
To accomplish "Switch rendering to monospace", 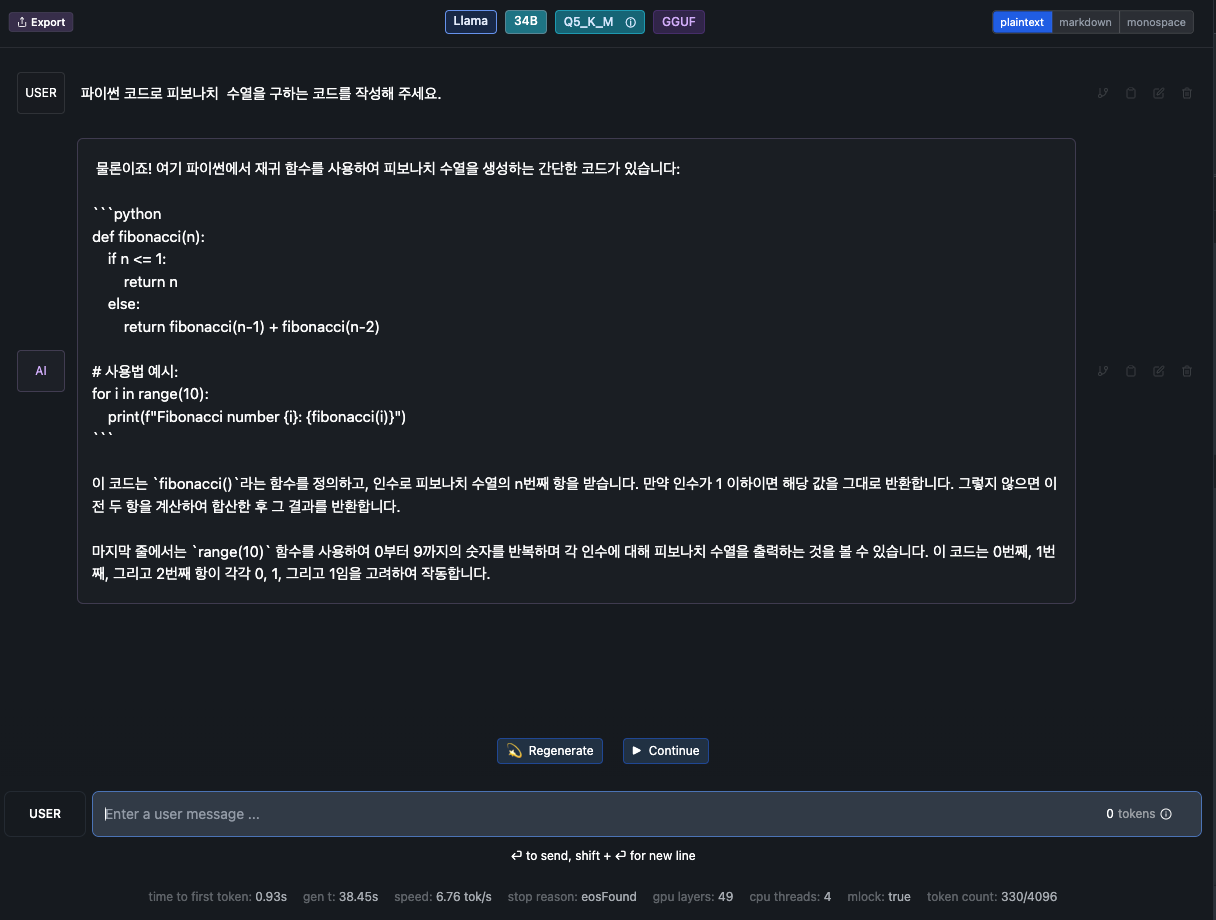I will 1156,22.
